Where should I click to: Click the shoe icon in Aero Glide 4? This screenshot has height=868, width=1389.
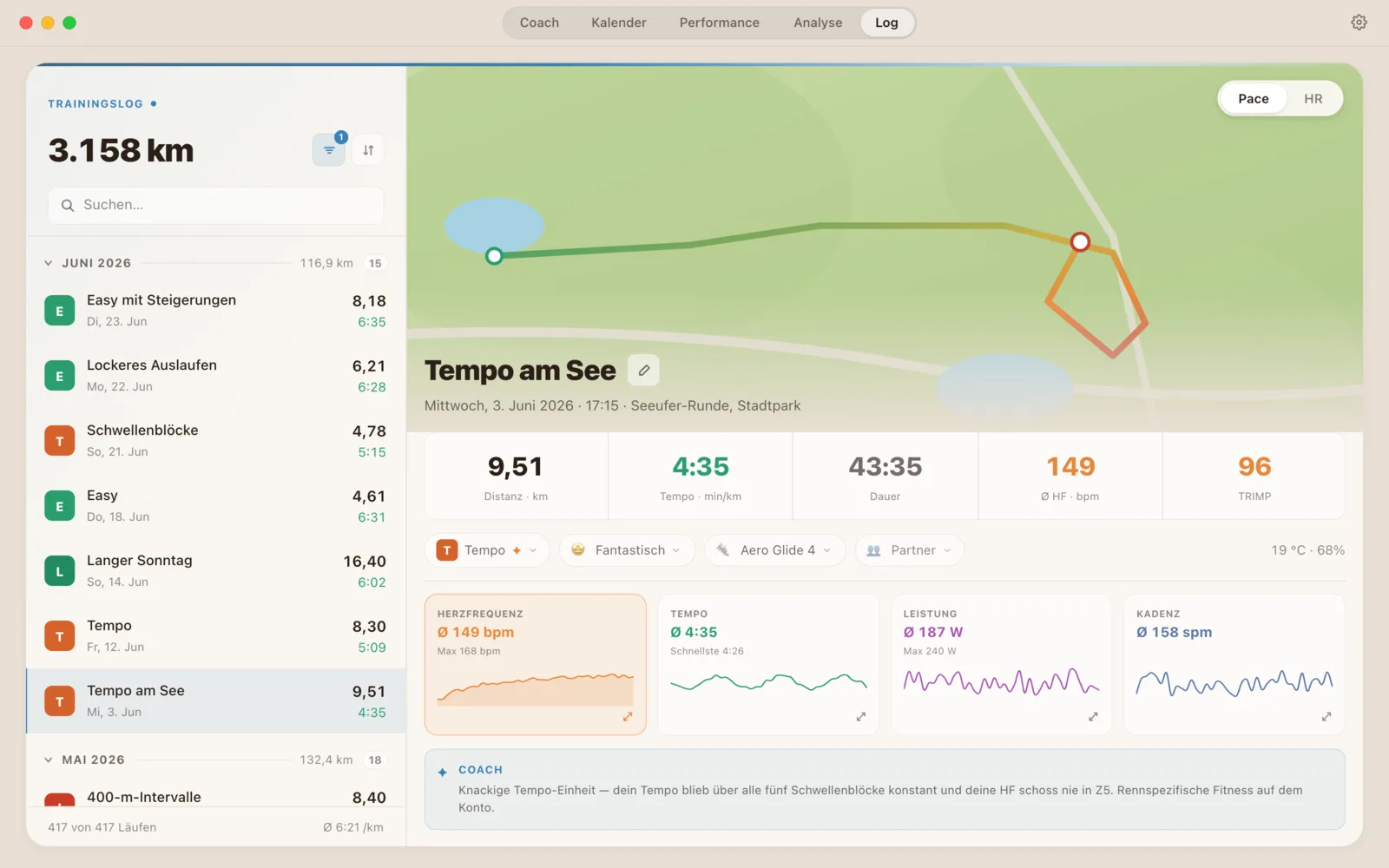(x=722, y=550)
